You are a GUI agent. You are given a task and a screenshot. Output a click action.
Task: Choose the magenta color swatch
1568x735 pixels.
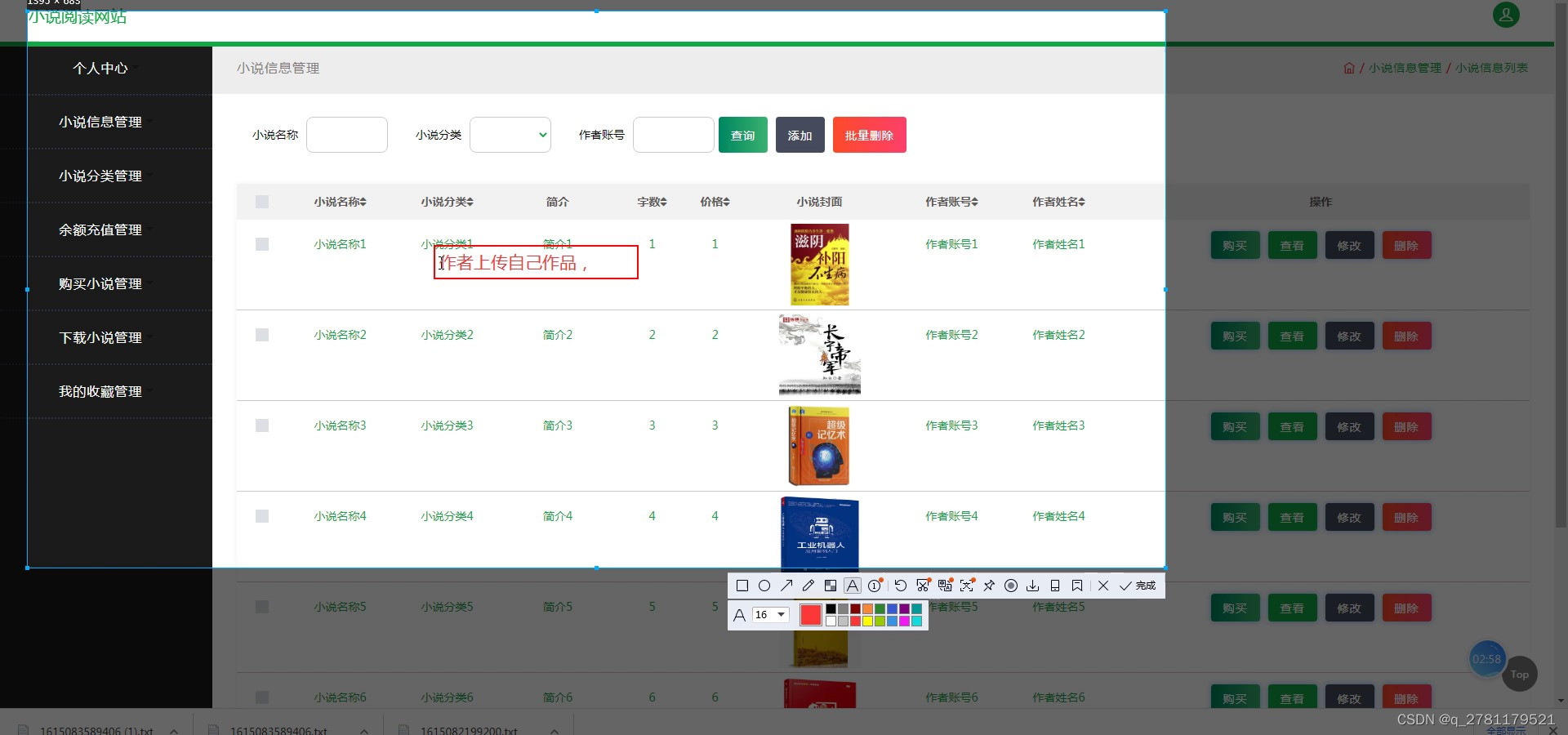coord(904,621)
